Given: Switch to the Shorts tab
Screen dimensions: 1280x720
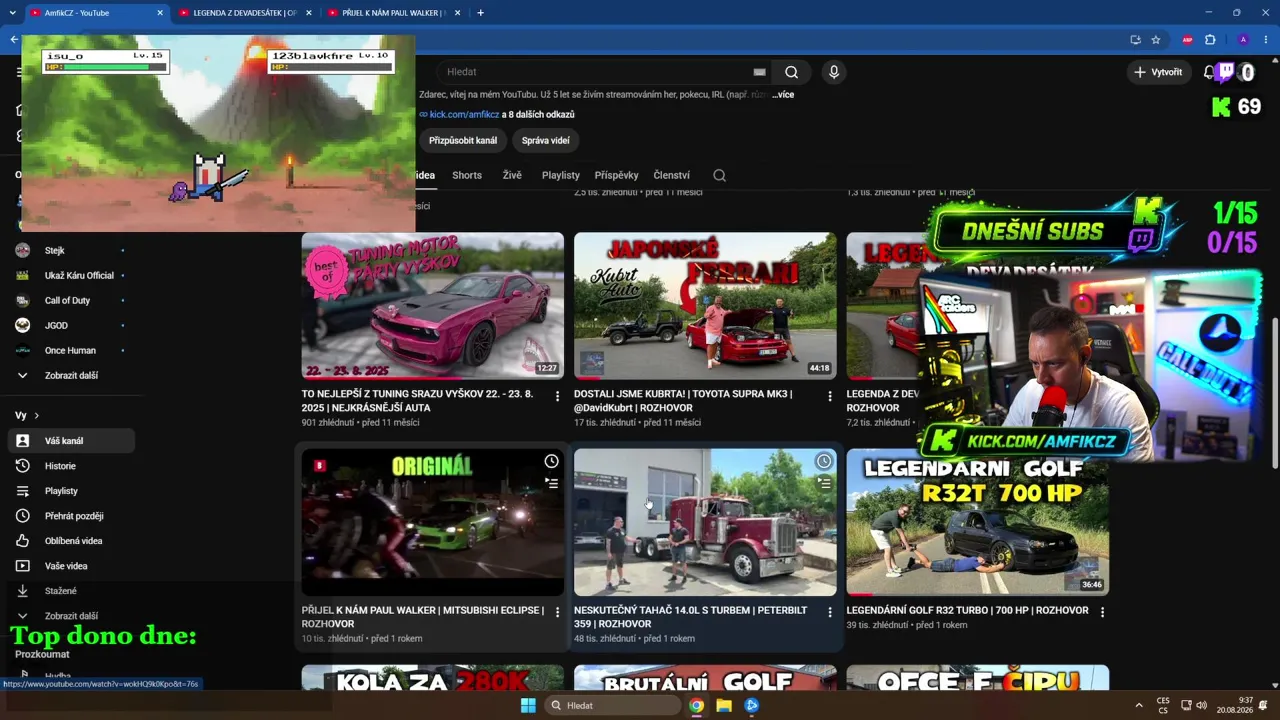Looking at the screenshot, I should (467, 175).
